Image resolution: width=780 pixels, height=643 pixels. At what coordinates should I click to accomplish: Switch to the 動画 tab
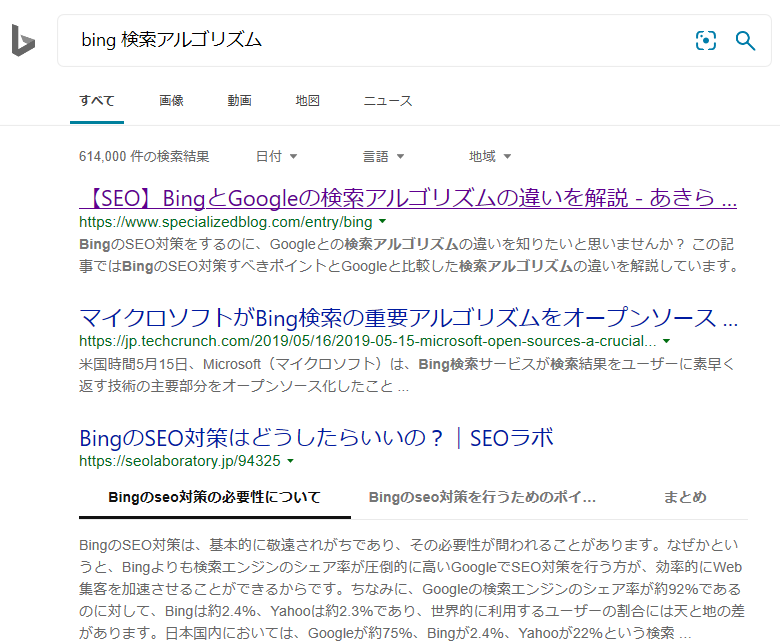(x=239, y=101)
